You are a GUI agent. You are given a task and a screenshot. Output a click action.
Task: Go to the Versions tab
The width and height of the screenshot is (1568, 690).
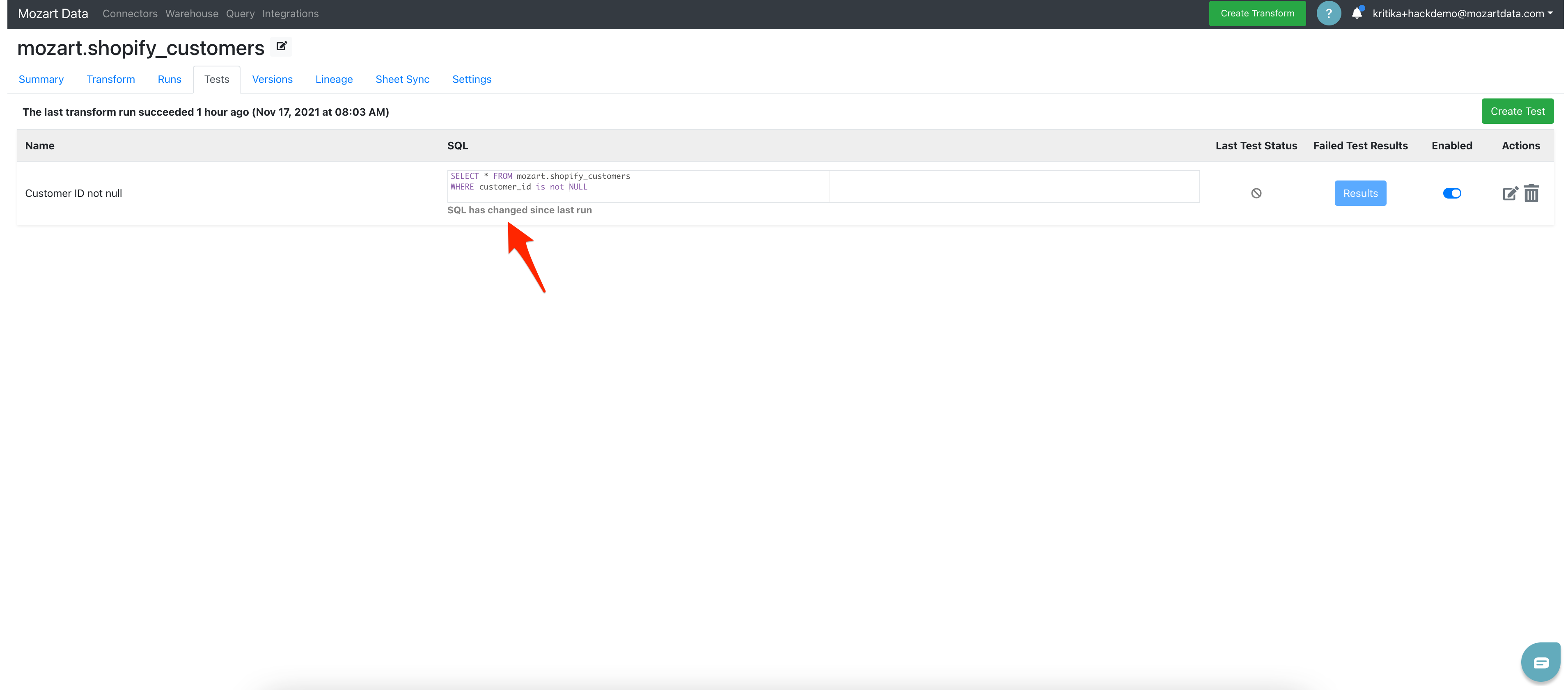point(272,79)
